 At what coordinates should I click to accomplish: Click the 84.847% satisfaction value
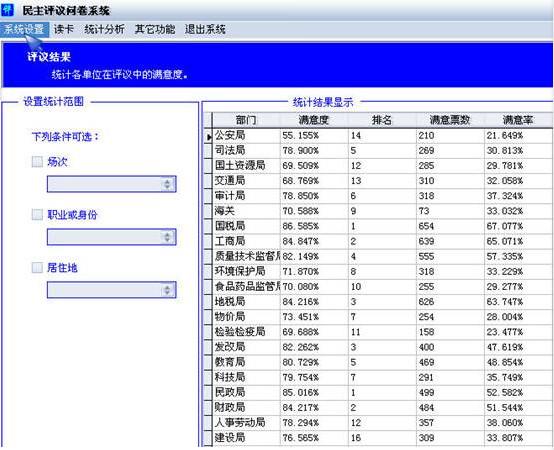click(300, 242)
